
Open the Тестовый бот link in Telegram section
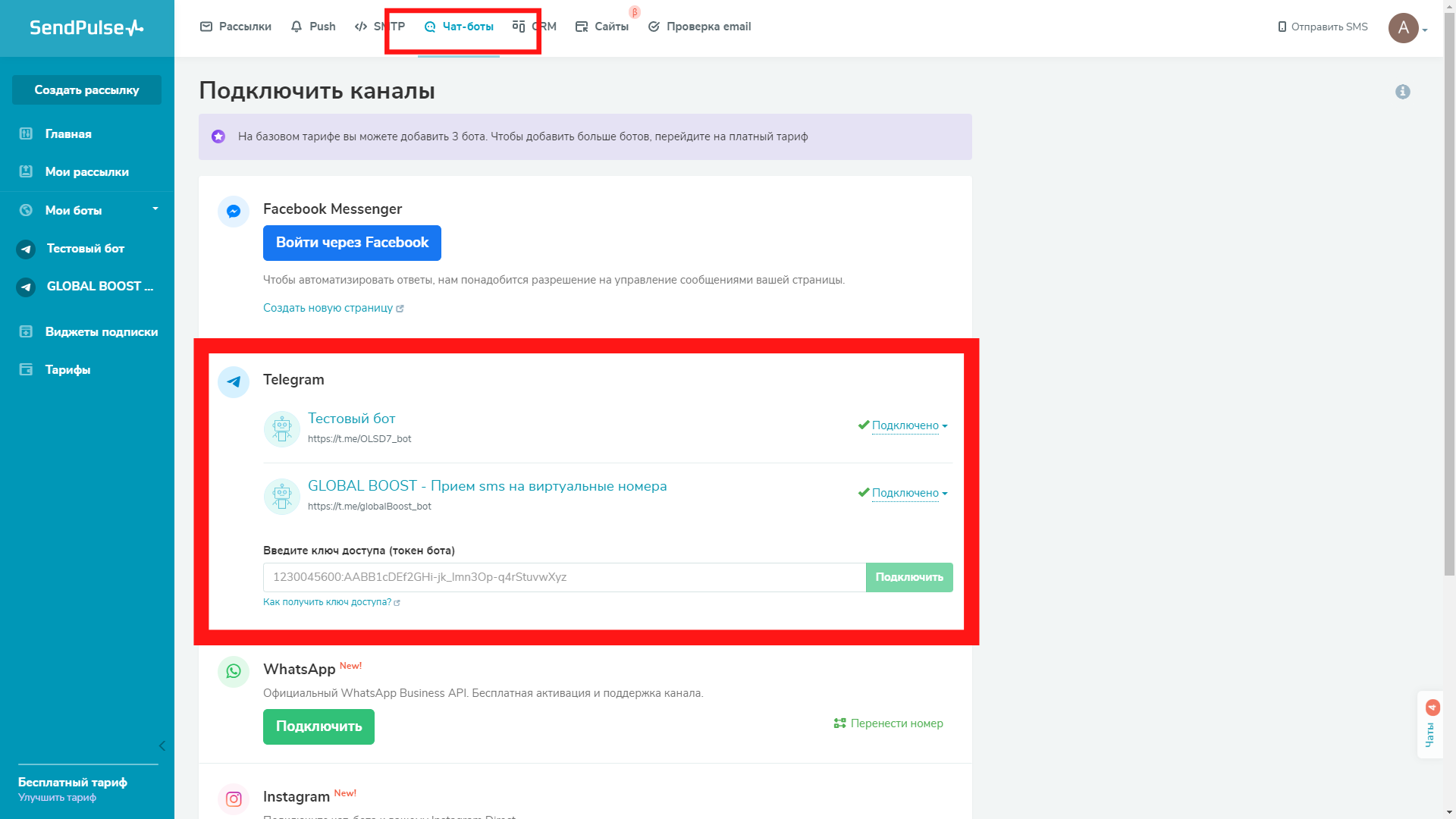[351, 419]
